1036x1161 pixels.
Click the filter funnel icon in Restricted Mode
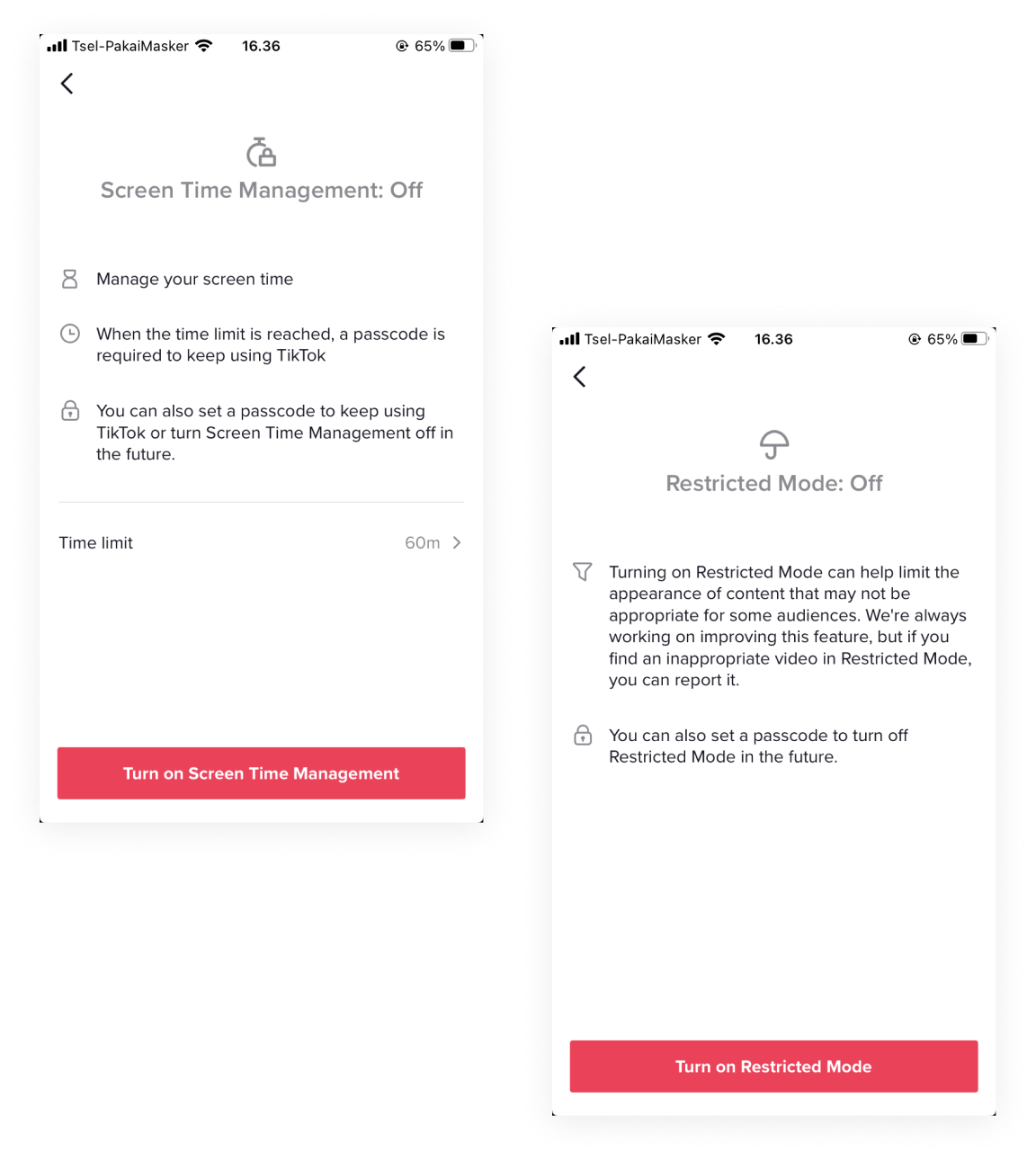pyautogui.click(x=582, y=572)
